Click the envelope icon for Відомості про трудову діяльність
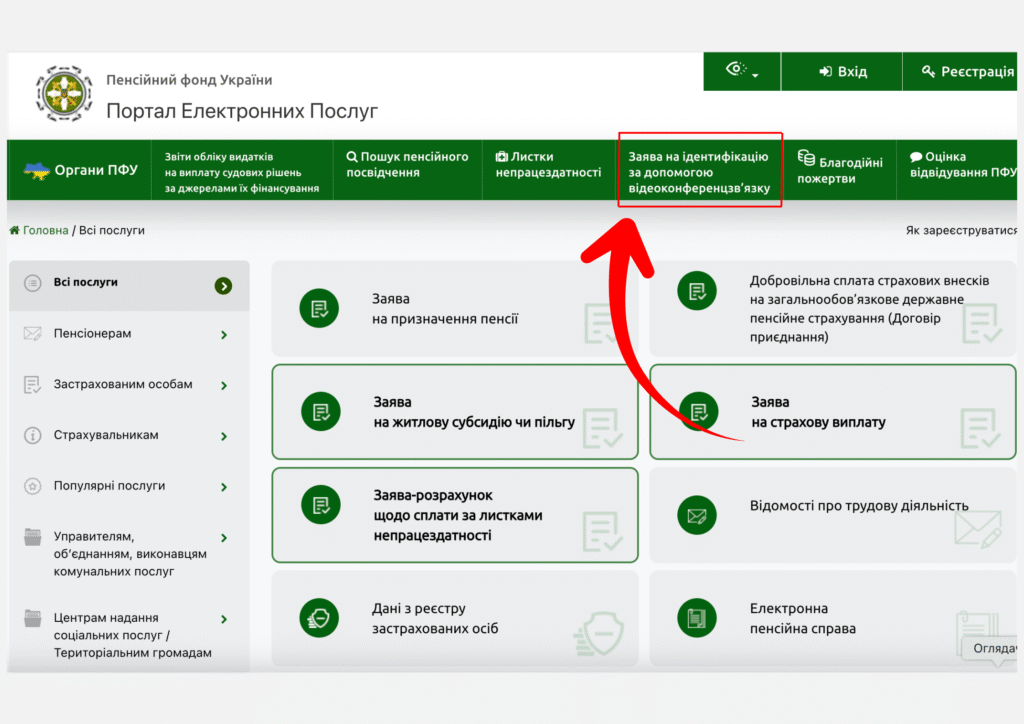This screenshot has width=1024, height=724. pos(697,516)
